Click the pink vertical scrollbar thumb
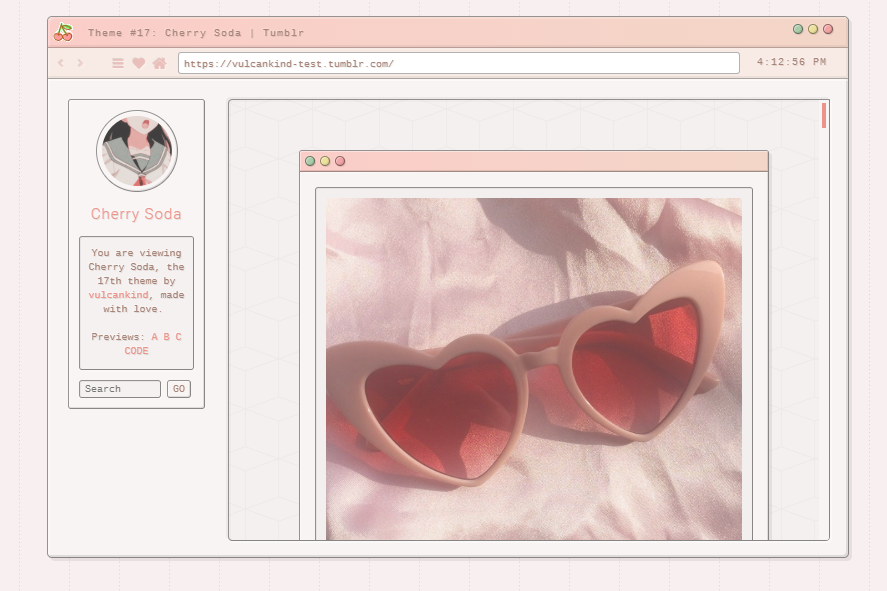 point(824,115)
